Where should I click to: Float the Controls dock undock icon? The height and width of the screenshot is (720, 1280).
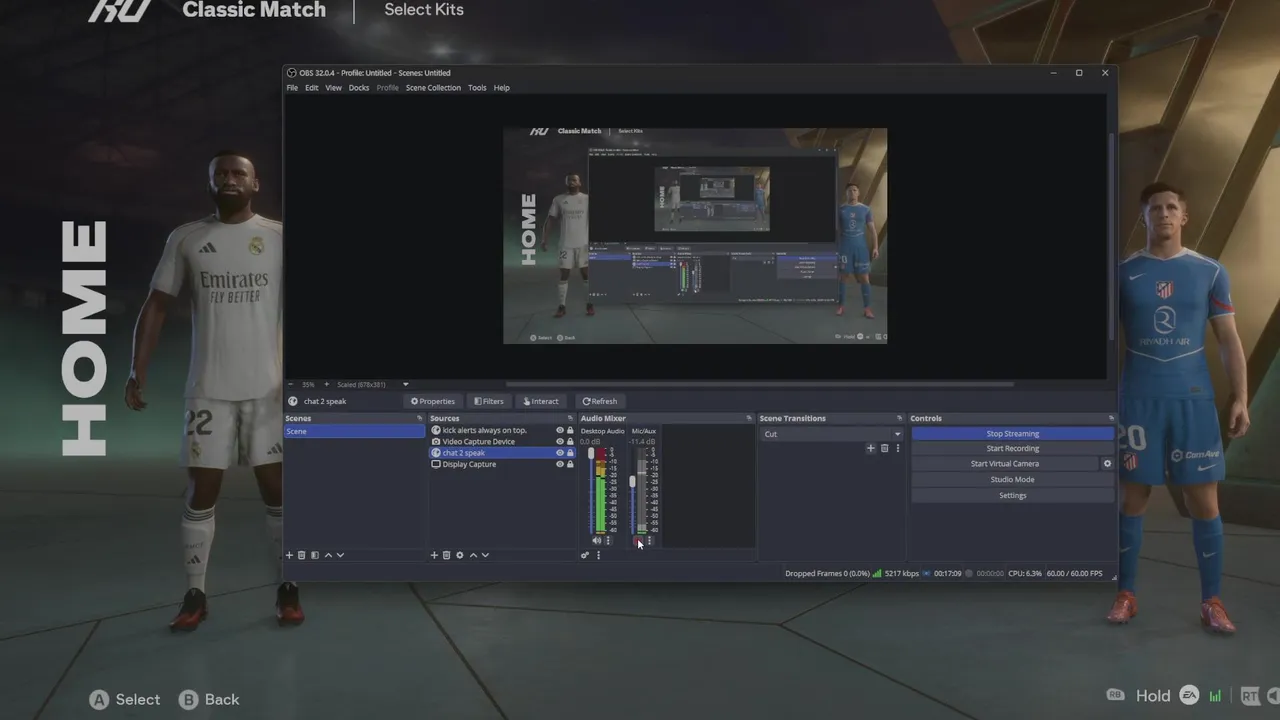[x=1110, y=419]
